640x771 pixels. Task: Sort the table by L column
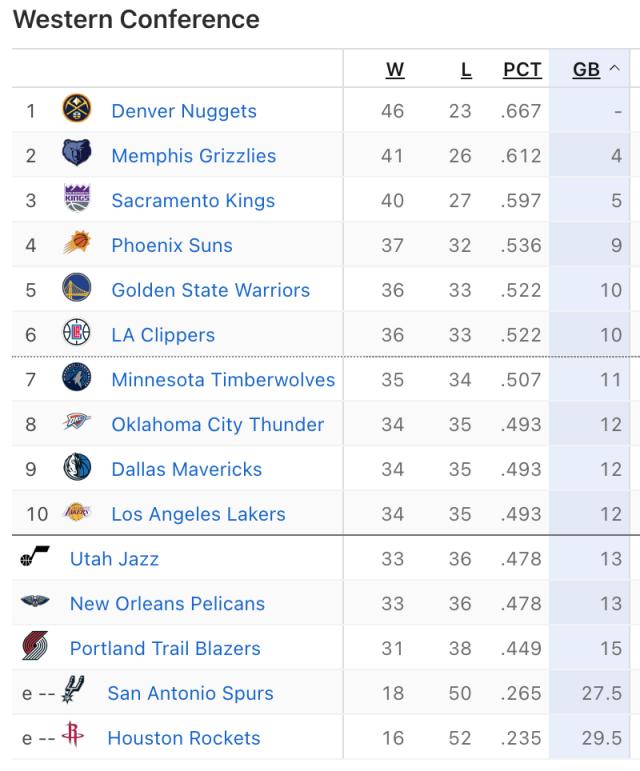[x=465, y=69]
